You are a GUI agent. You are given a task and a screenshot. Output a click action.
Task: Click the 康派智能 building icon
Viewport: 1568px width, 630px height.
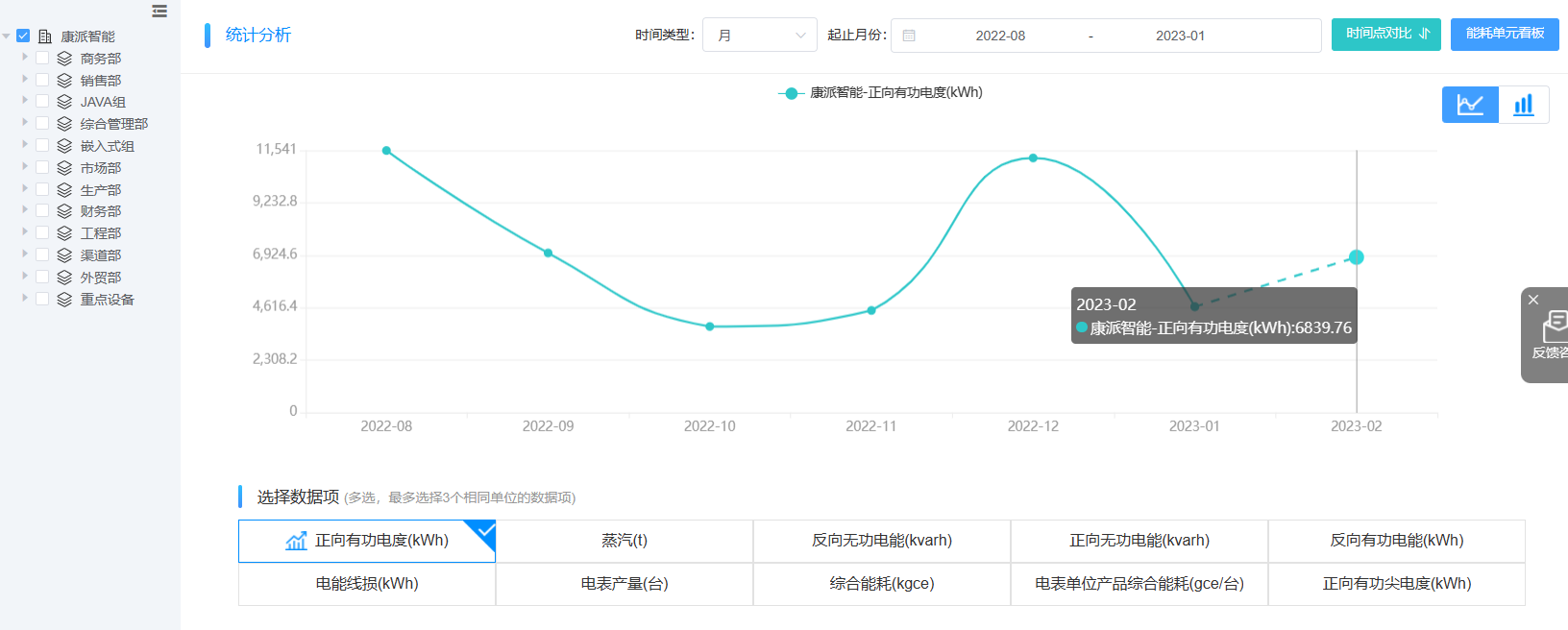coord(45,36)
